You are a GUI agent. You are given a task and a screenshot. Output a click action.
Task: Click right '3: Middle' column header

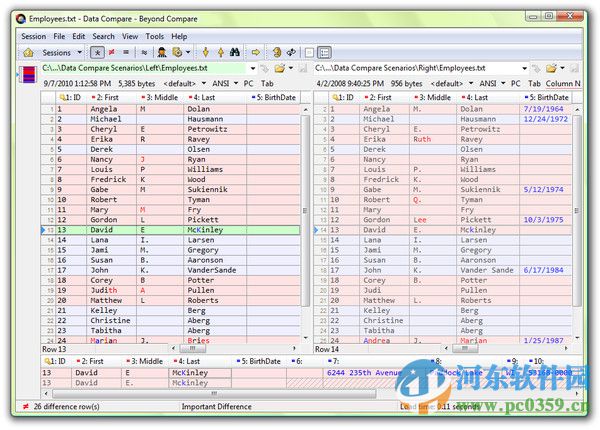tap(432, 98)
